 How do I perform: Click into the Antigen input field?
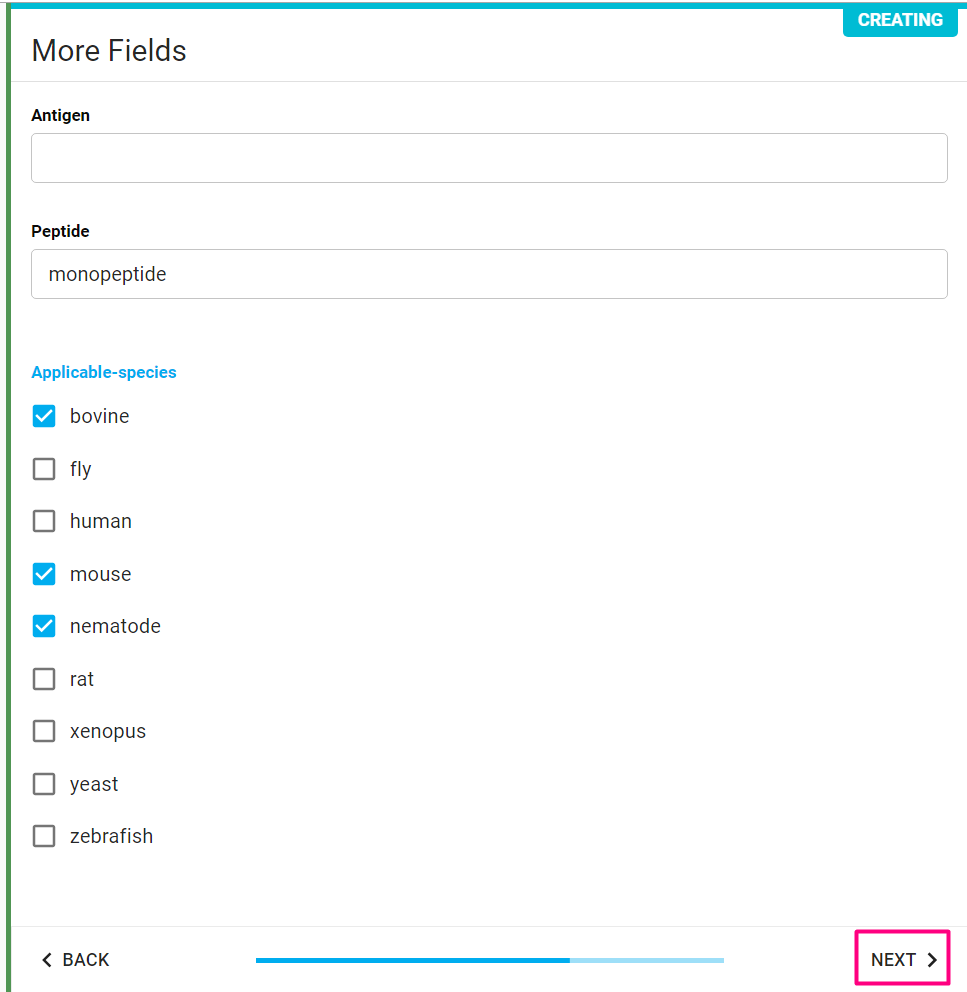tap(489, 158)
